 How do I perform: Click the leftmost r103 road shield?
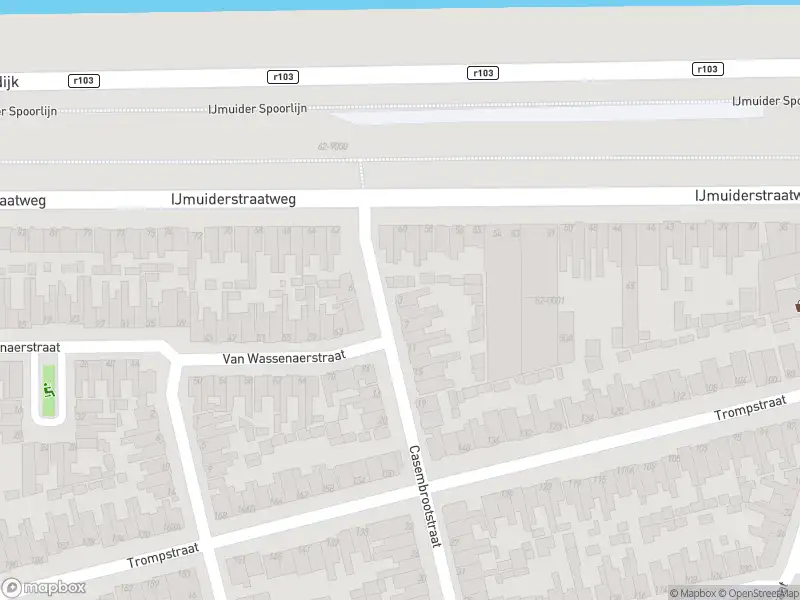click(84, 80)
